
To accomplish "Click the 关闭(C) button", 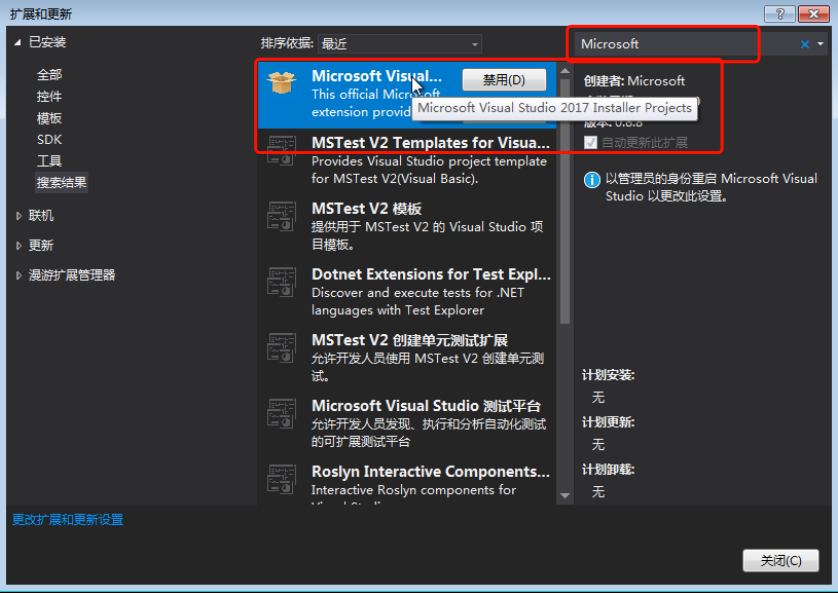I will click(x=780, y=560).
